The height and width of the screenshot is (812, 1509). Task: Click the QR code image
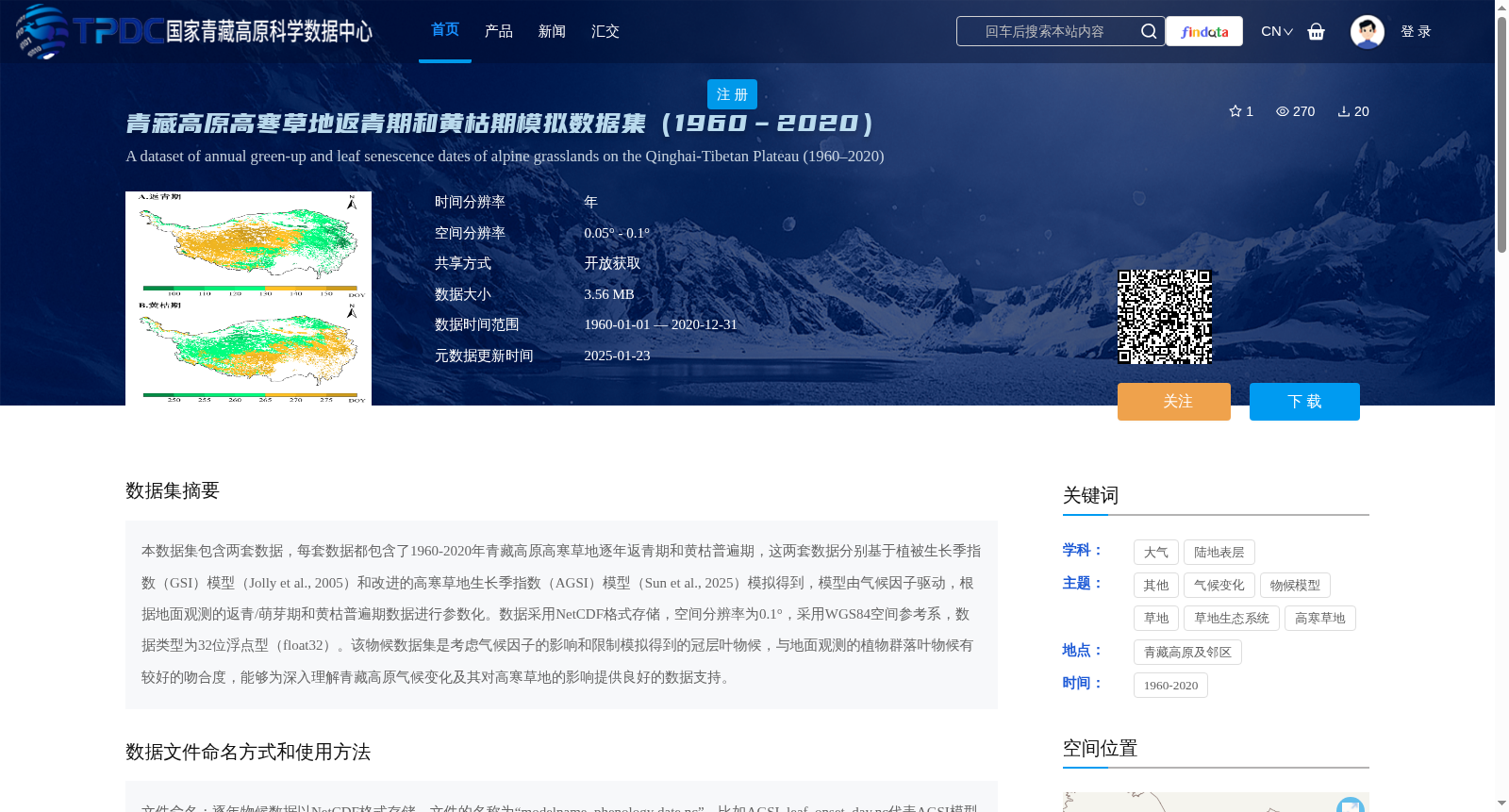1165,317
